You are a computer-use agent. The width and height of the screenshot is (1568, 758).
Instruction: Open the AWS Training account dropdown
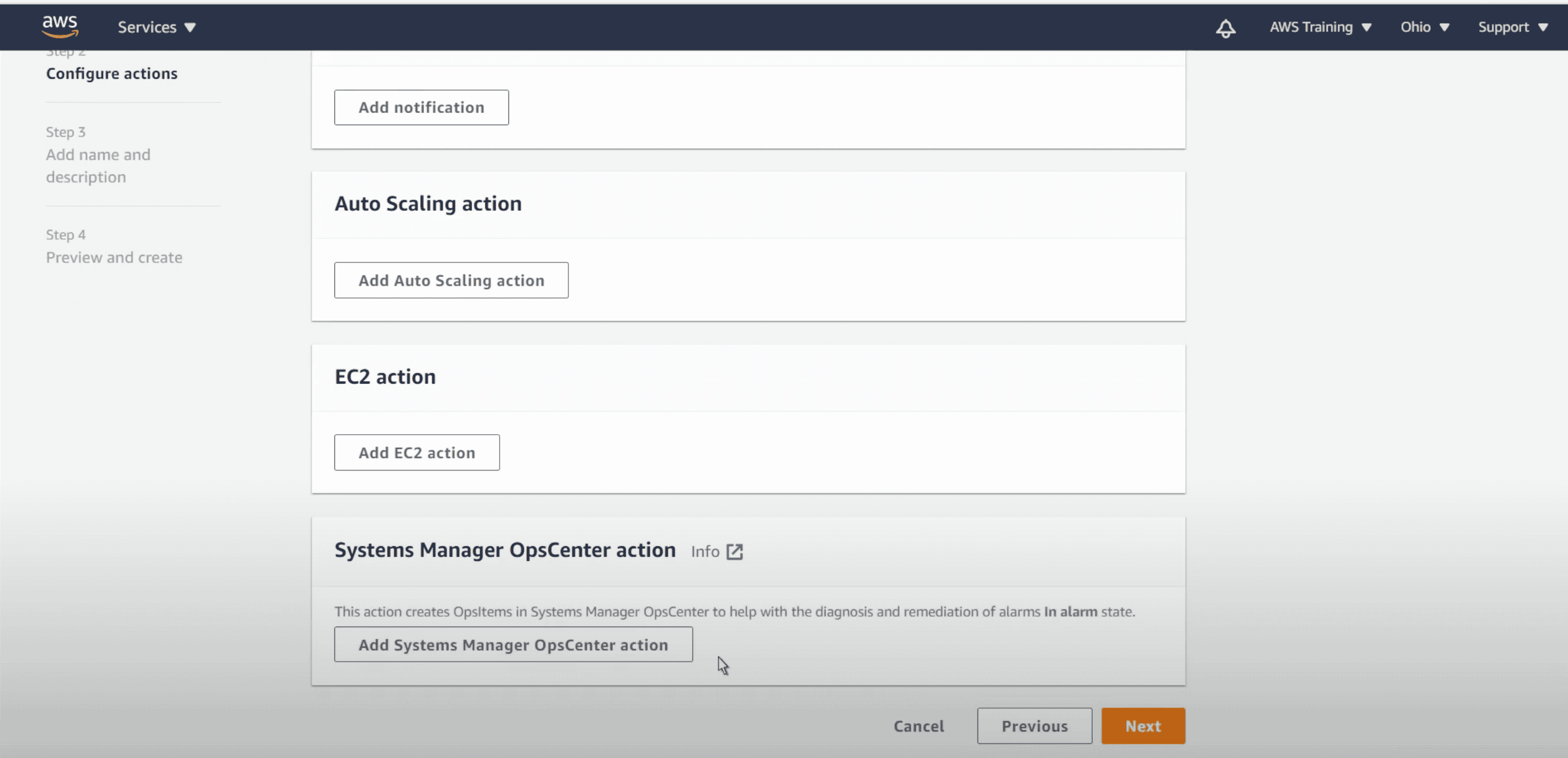1320,27
